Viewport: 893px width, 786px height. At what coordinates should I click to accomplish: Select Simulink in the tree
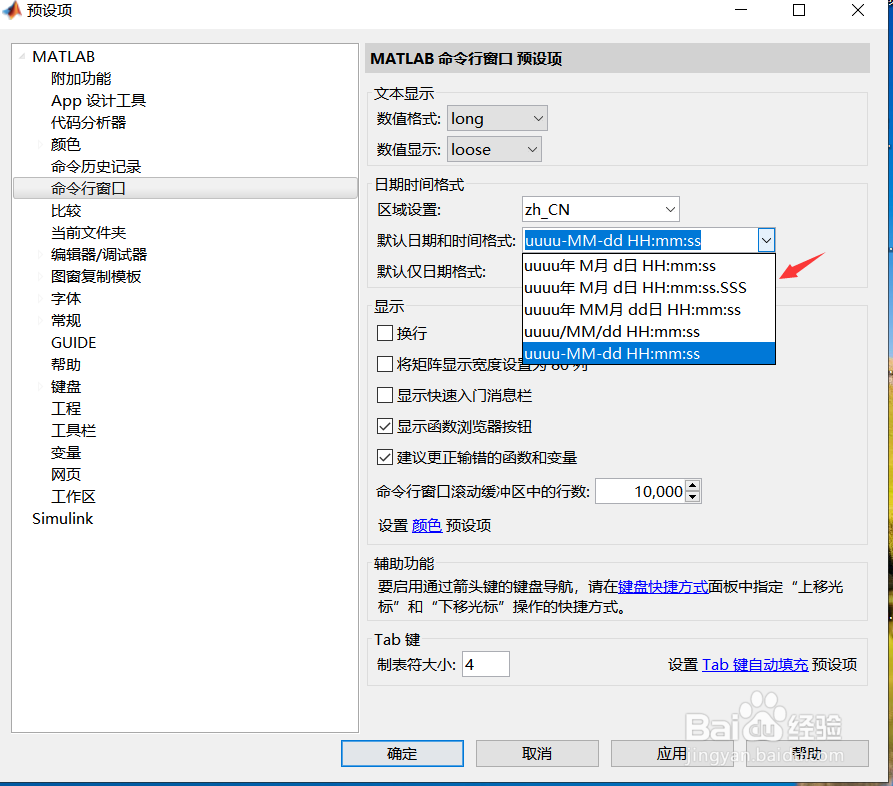(63, 519)
